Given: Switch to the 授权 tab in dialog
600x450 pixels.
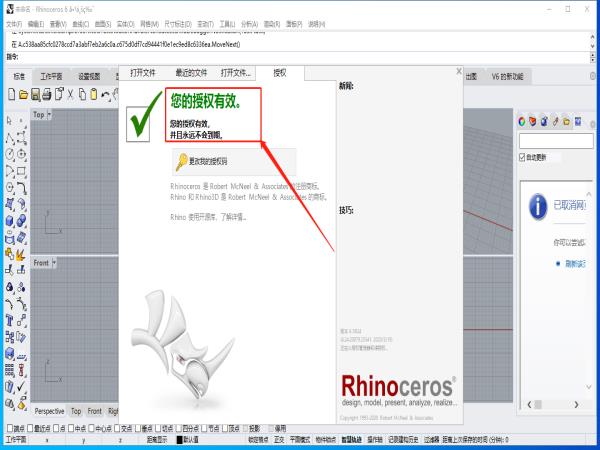Looking at the screenshot, I should pos(280,73).
